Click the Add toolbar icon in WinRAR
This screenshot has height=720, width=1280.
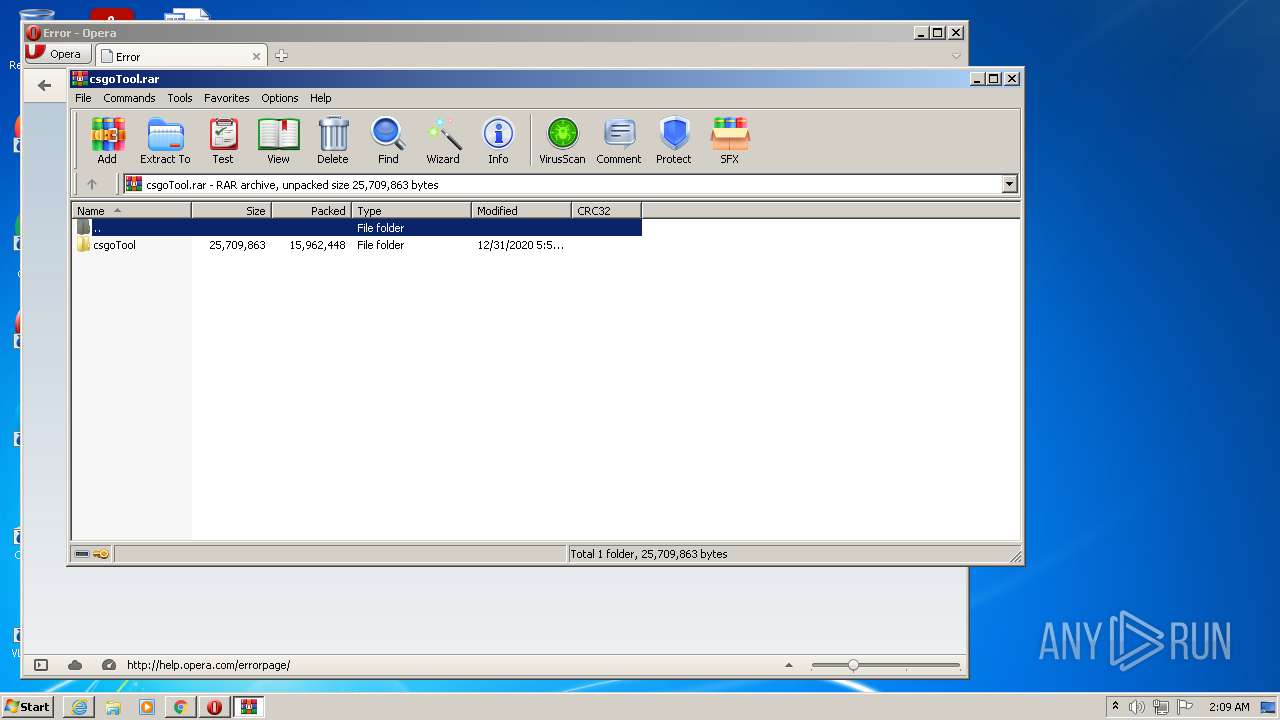[x=107, y=140]
